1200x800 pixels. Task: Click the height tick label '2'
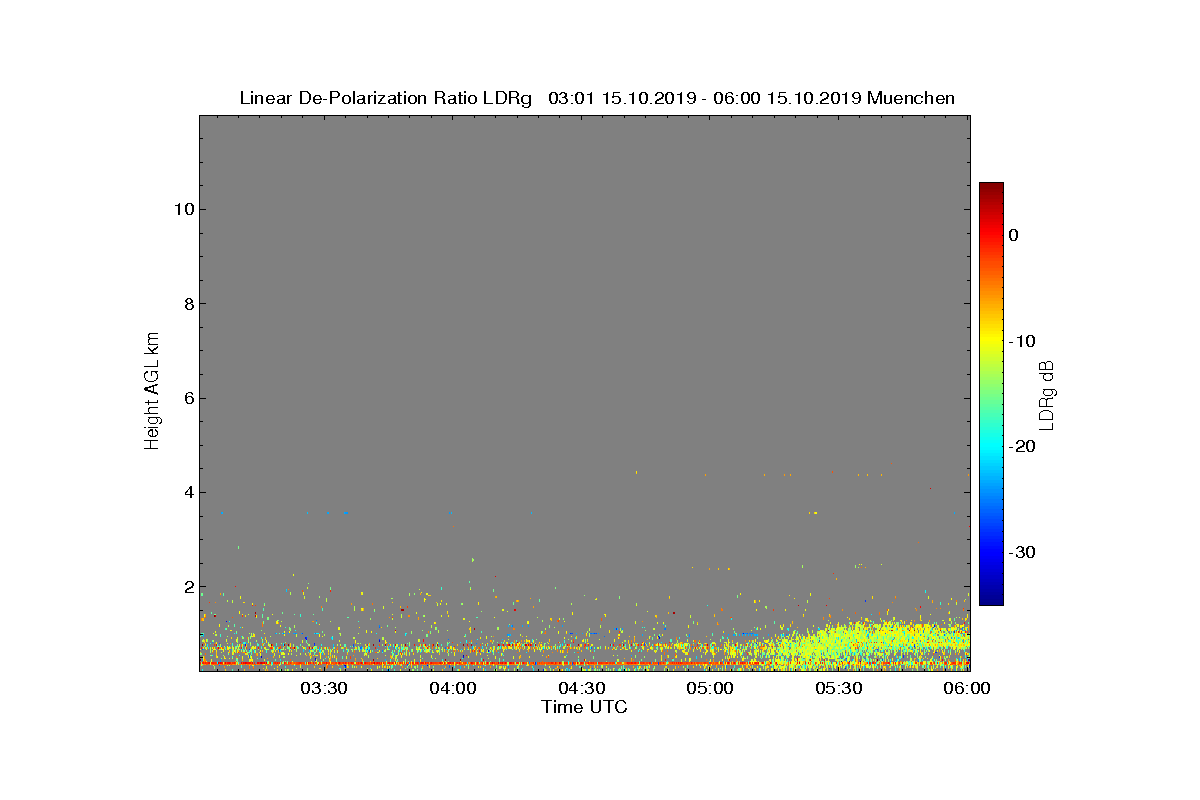pyautogui.click(x=187, y=587)
